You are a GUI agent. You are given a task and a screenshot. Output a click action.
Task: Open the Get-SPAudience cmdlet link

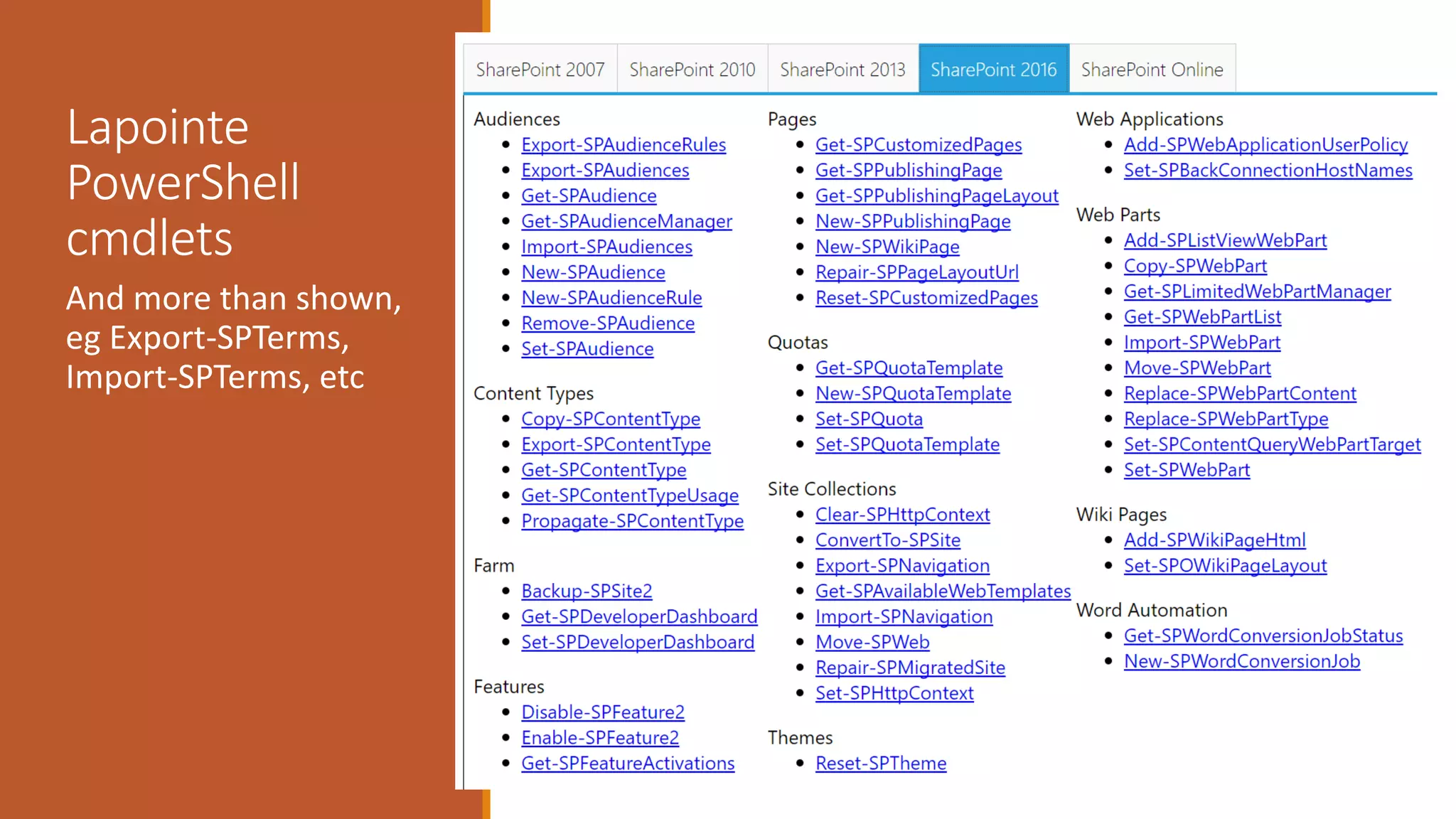[x=589, y=196]
